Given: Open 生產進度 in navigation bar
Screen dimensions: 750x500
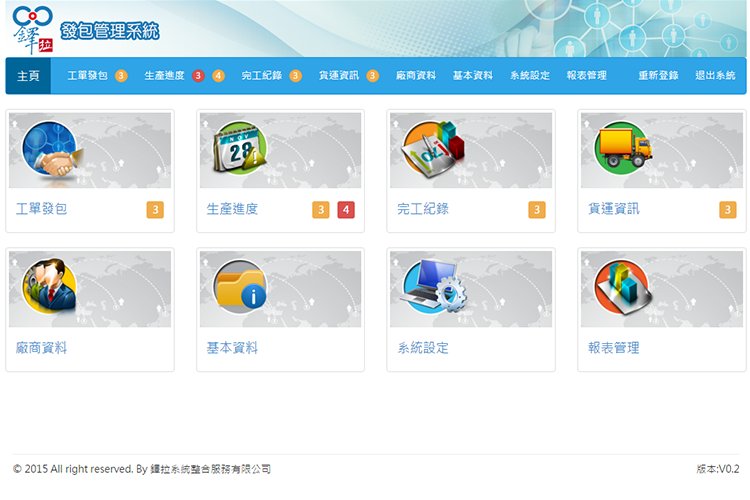Looking at the screenshot, I should click(x=165, y=76).
